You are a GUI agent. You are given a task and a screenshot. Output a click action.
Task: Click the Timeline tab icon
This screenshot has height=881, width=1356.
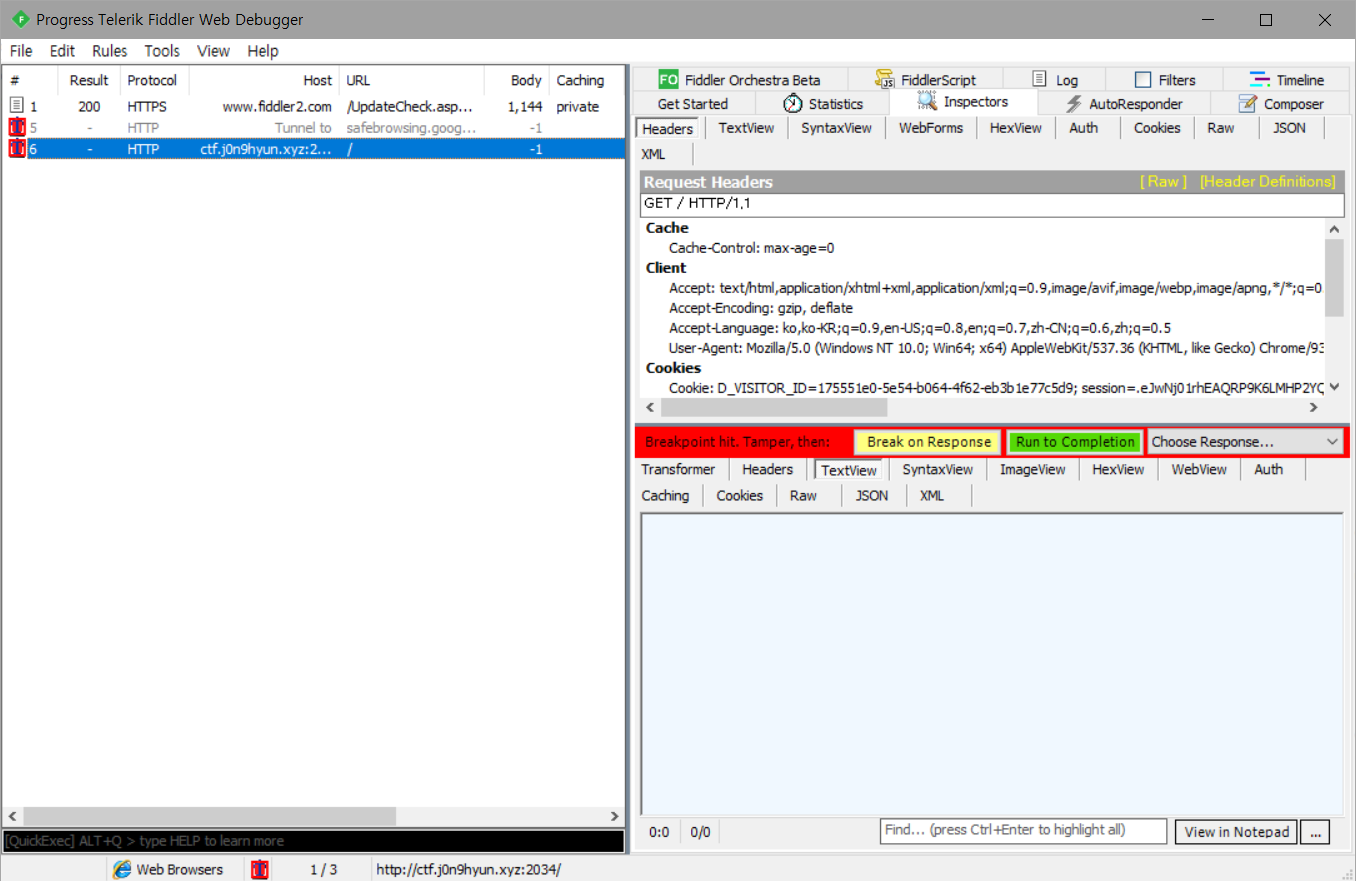(x=1260, y=80)
